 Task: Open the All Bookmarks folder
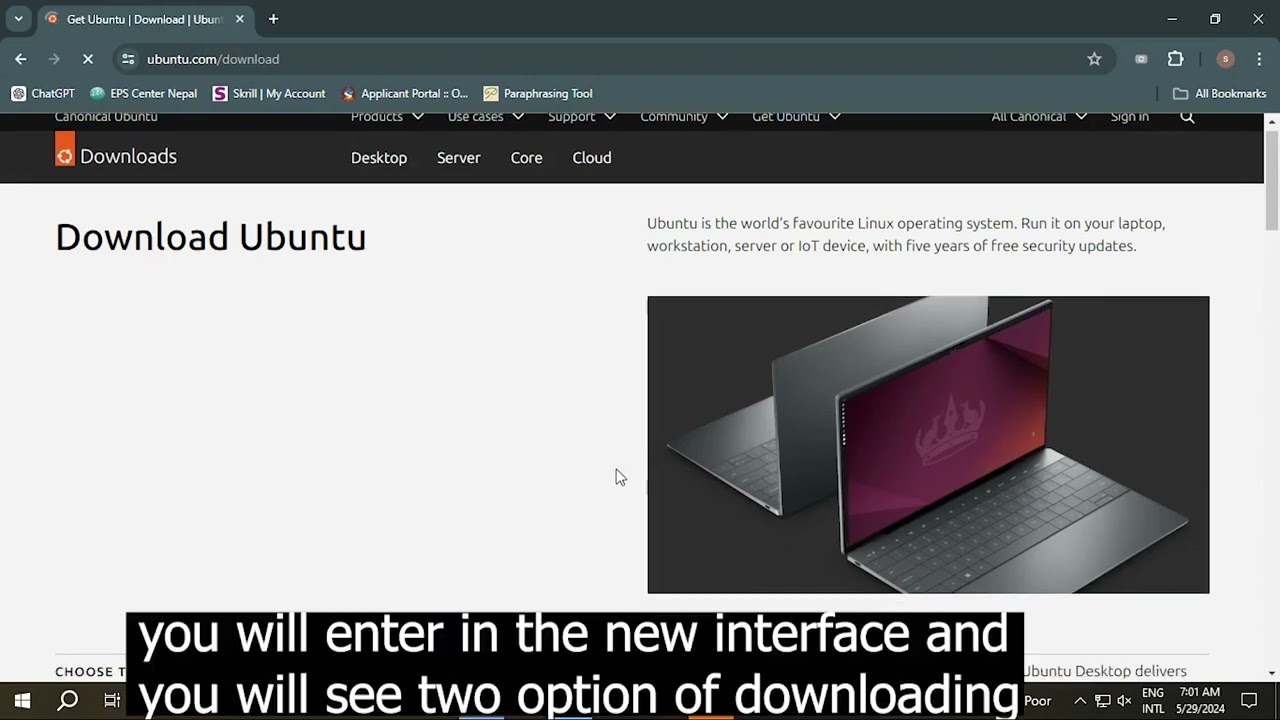[x=1219, y=93]
